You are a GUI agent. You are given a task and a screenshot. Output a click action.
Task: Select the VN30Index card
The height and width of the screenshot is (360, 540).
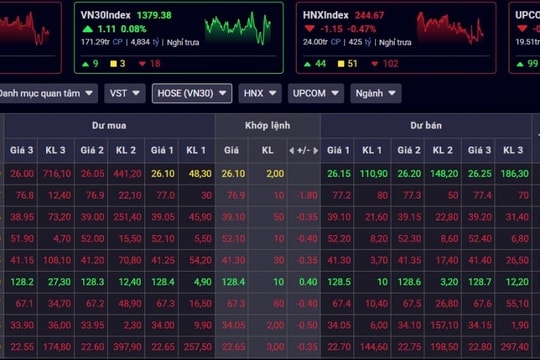(x=179, y=38)
